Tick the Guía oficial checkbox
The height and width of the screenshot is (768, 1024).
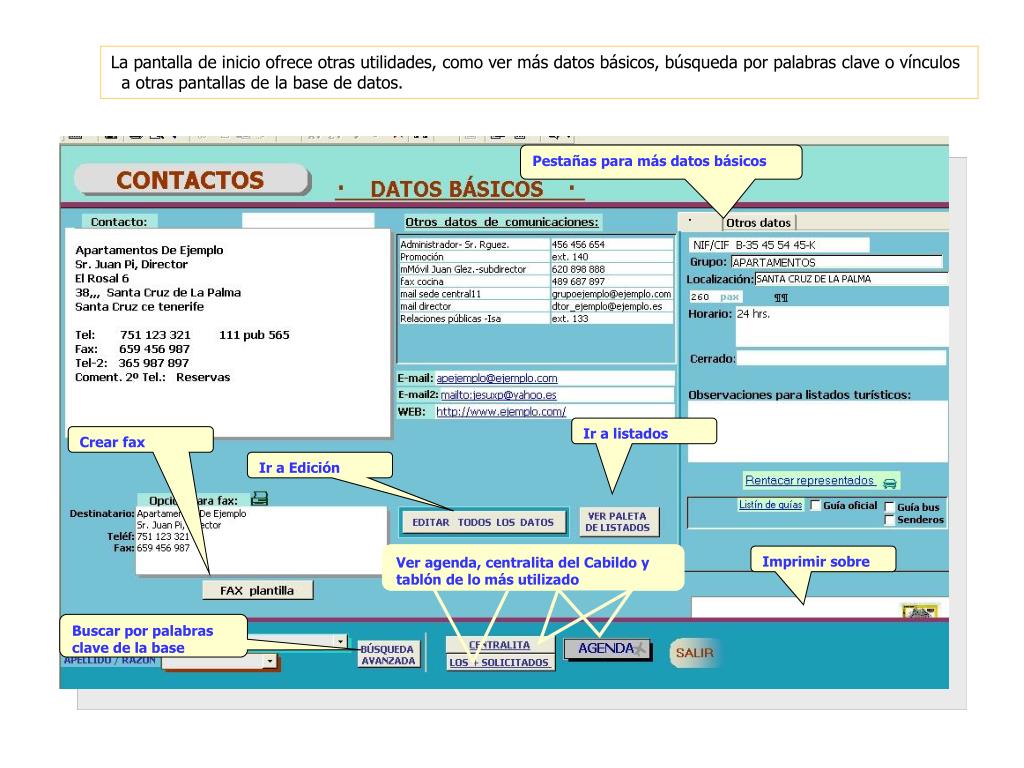(815, 505)
